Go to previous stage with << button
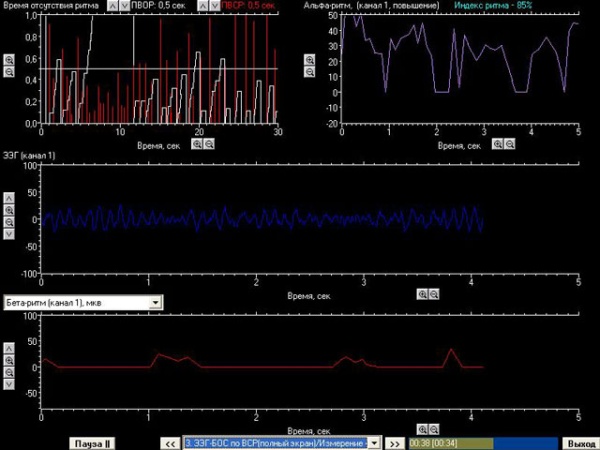Image resolution: width=600 pixels, height=450 pixels. click(x=170, y=442)
